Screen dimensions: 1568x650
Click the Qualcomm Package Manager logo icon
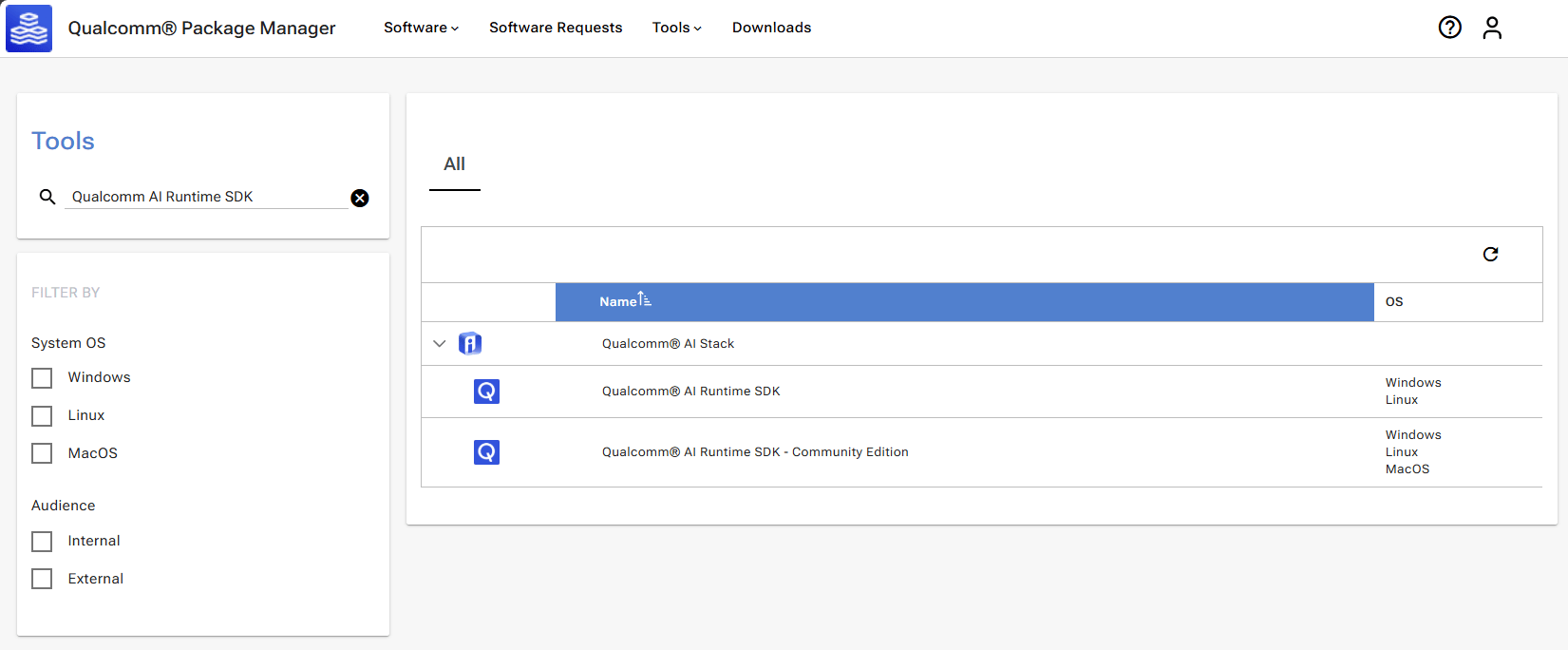tap(29, 28)
